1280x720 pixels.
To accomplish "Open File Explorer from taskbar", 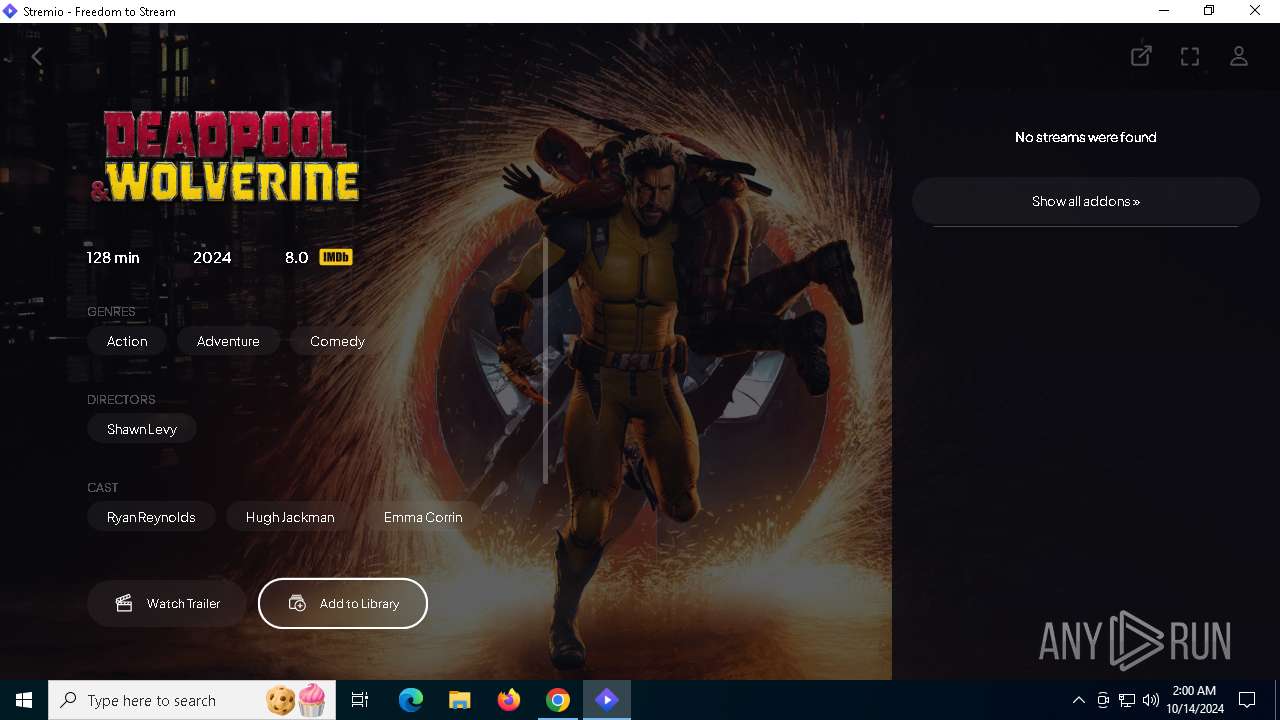I will click(460, 700).
